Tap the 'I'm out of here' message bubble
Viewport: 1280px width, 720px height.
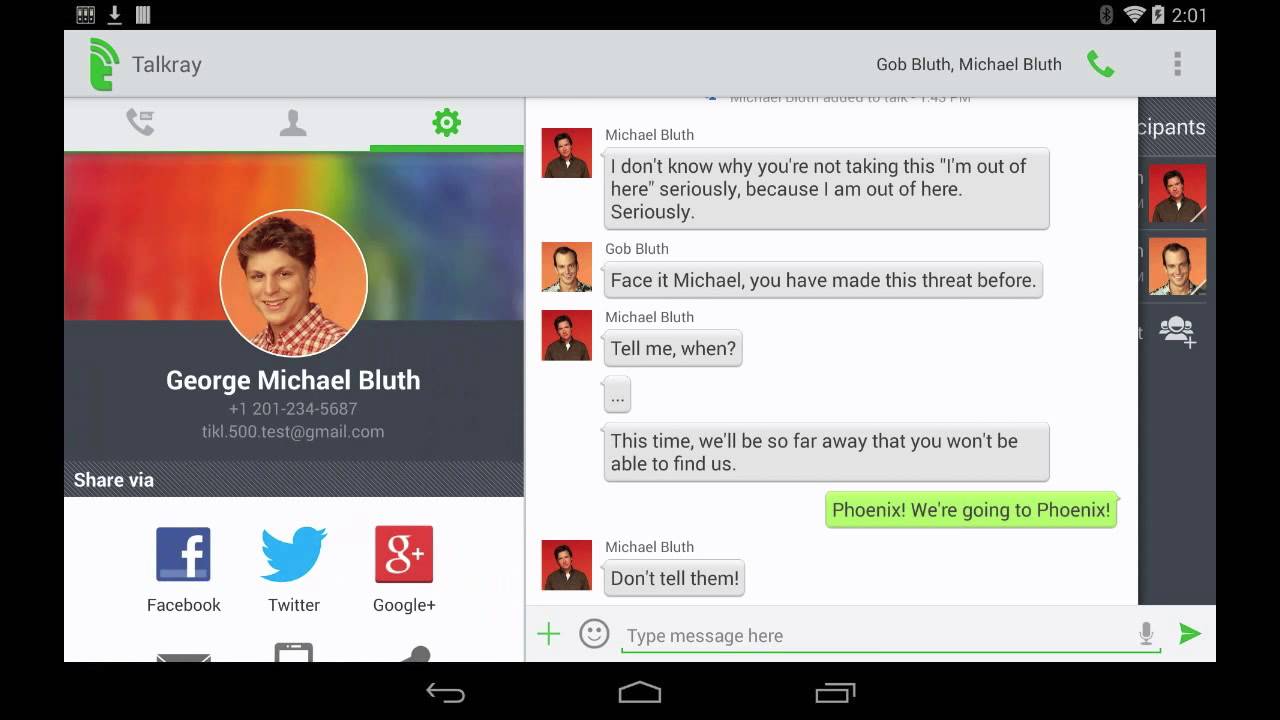pyautogui.click(x=827, y=189)
